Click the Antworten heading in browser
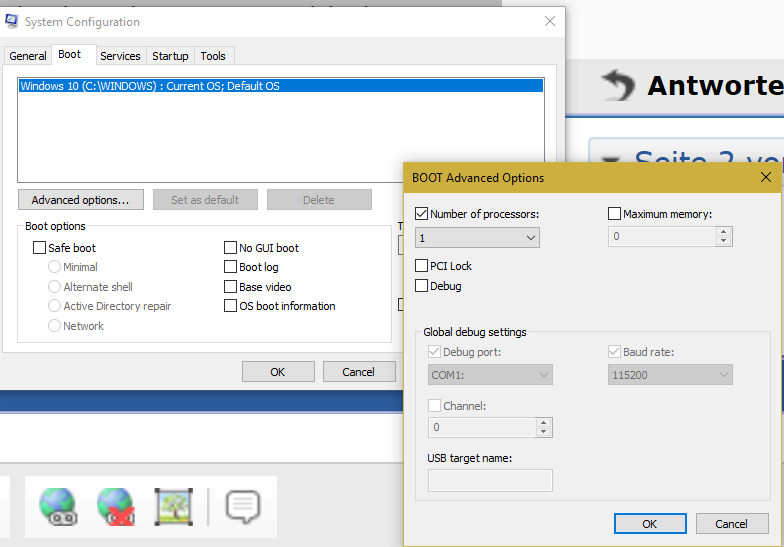 click(716, 86)
